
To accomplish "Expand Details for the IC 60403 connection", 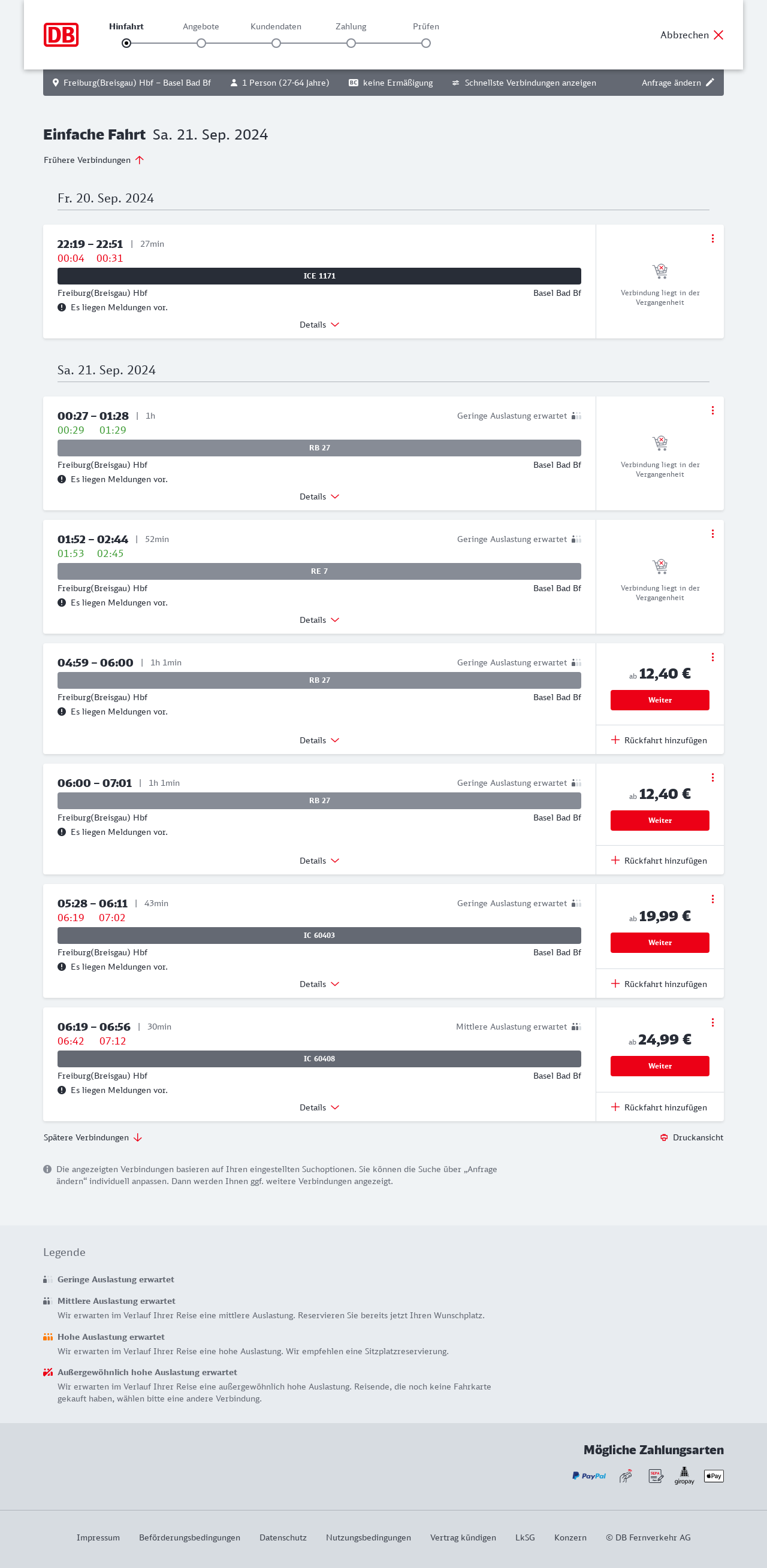I will 319,984.
